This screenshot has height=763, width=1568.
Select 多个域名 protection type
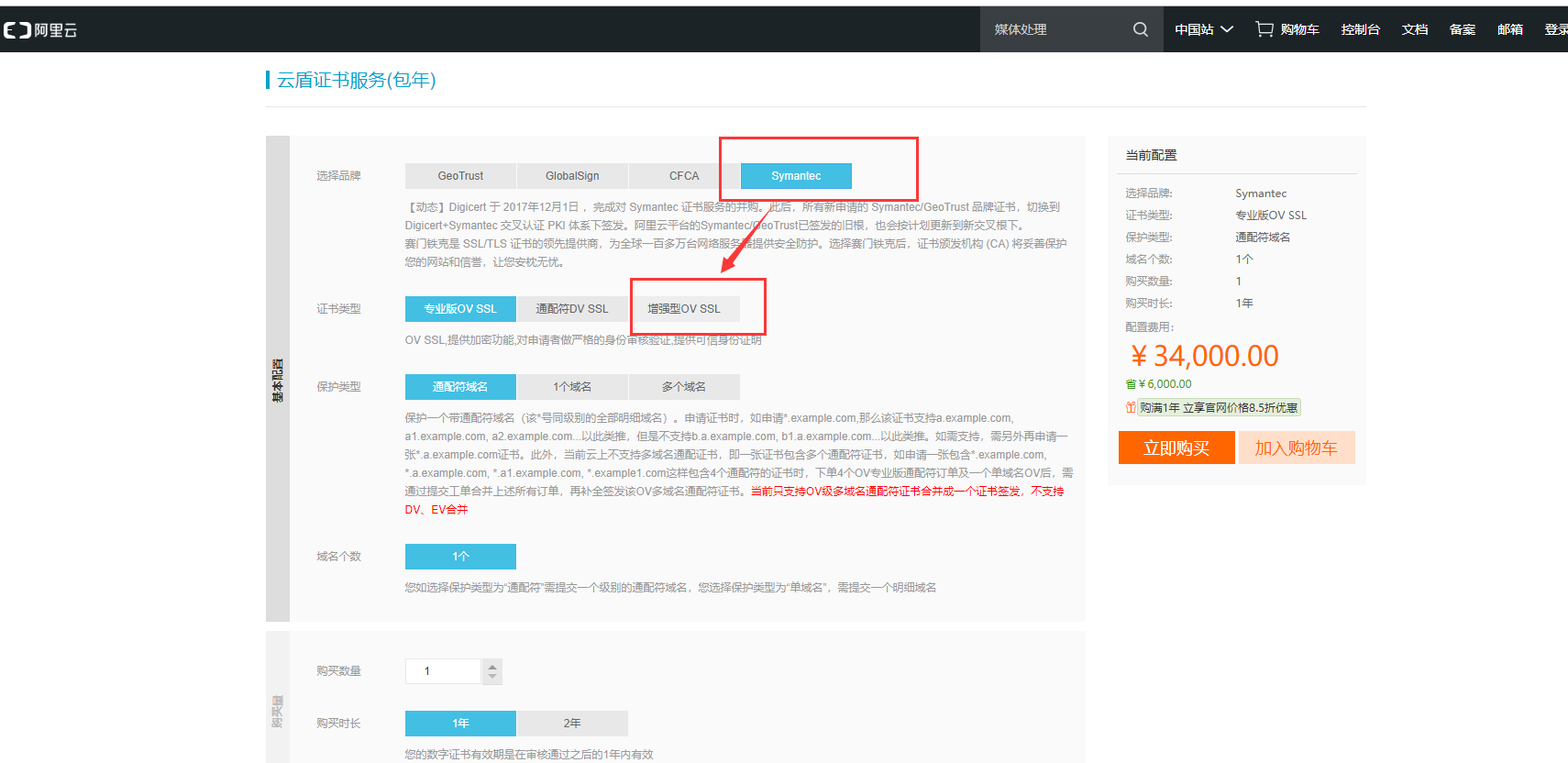(x=684, y=387)
